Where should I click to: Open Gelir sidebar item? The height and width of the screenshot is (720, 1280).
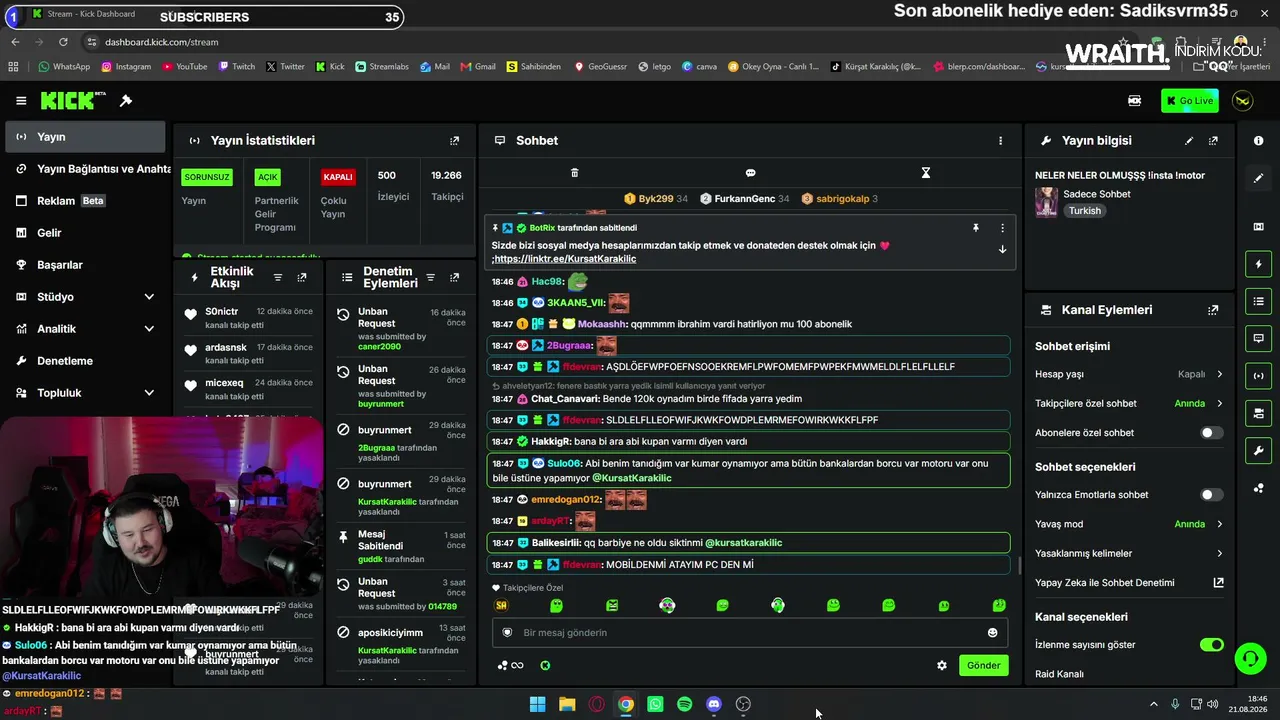click(x=85, y=233)
